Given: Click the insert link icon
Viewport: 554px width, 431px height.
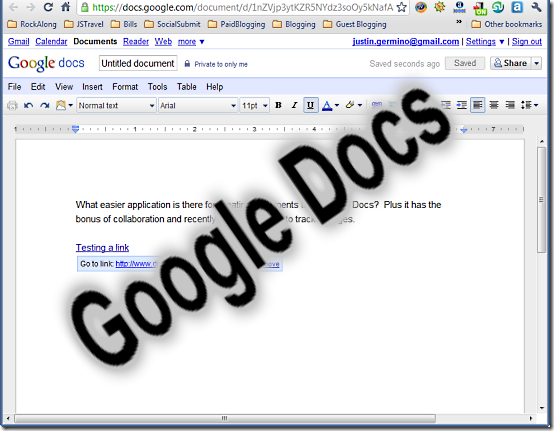Looking at the screenshot, I should [377, 105].
